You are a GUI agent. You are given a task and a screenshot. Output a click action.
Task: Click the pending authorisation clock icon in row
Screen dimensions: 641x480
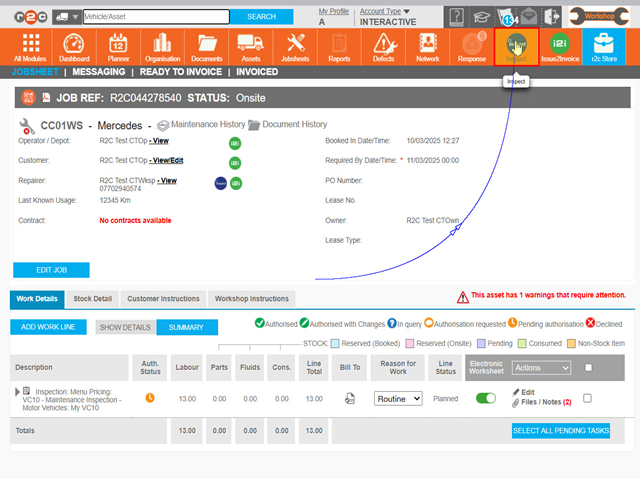coord(150,398)
